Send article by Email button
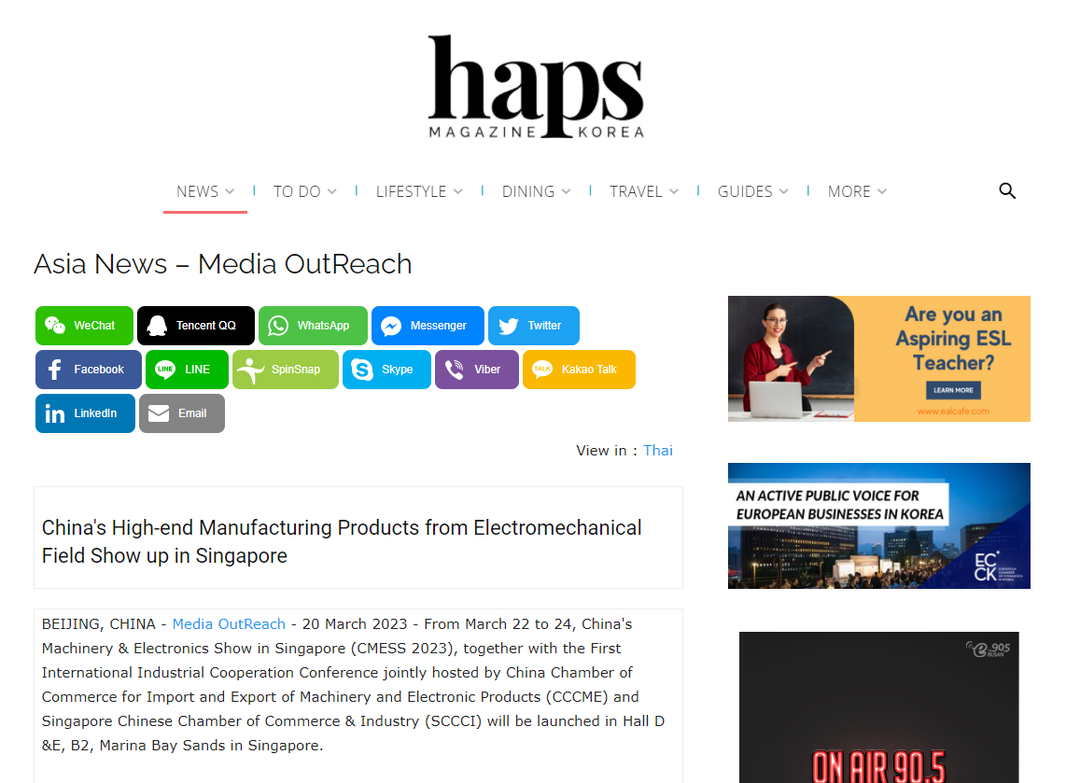 pyautogui.click(x=181, y=414)
